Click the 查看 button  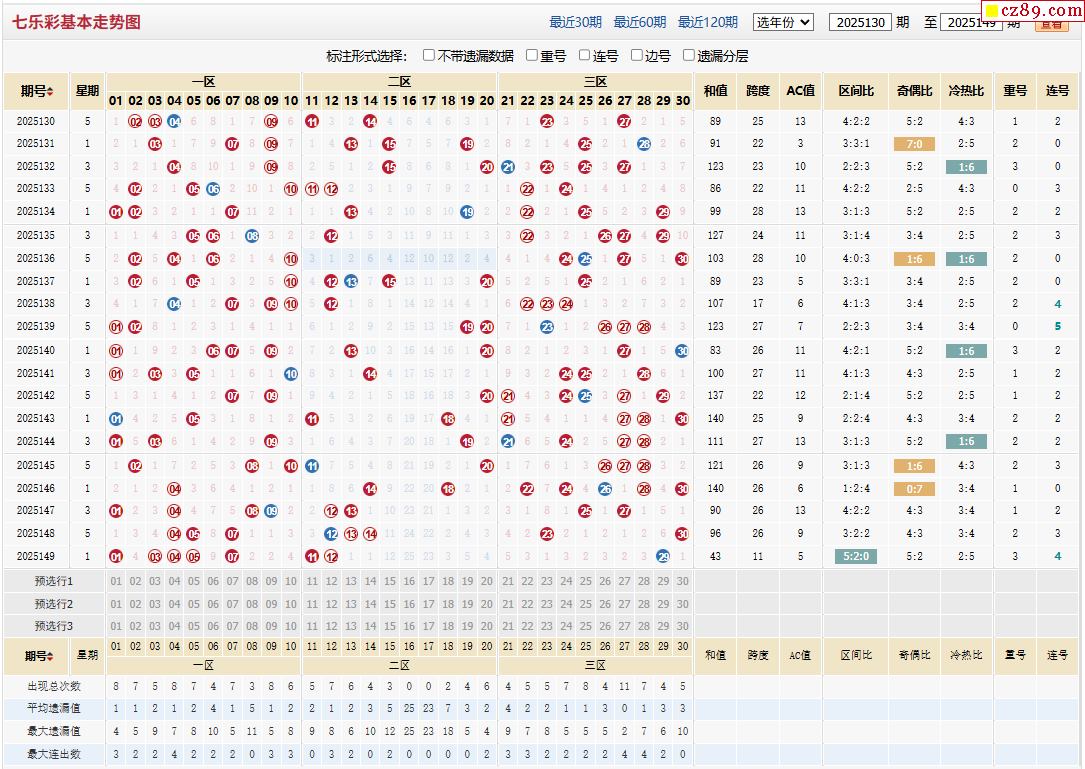point(1050,24)
